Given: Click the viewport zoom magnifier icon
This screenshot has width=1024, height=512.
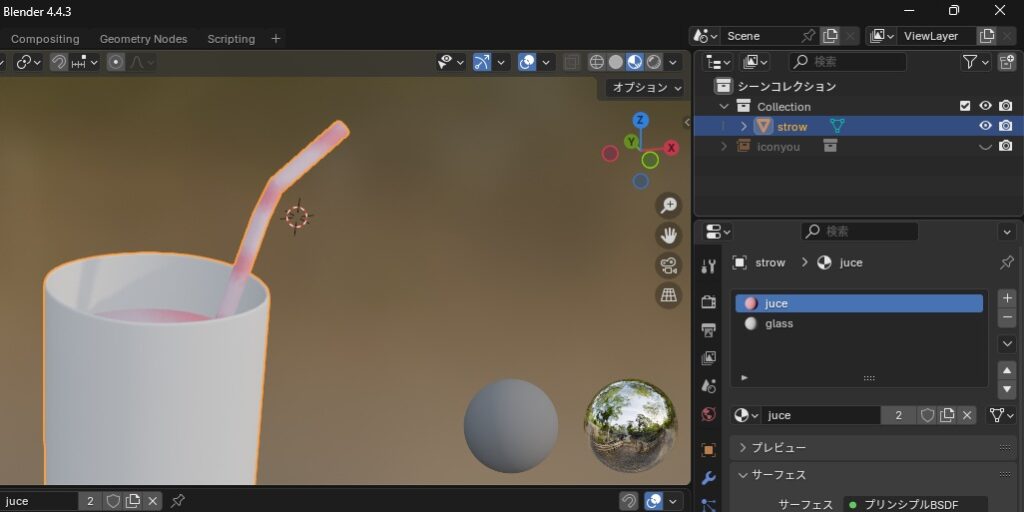Looking at the screenshot, I should click(x=669, y=205).
